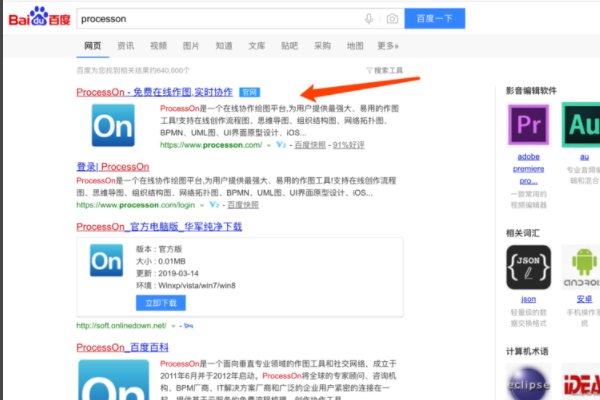
Task: Go to the 贴吧 tab
Action: coord(289,46)
